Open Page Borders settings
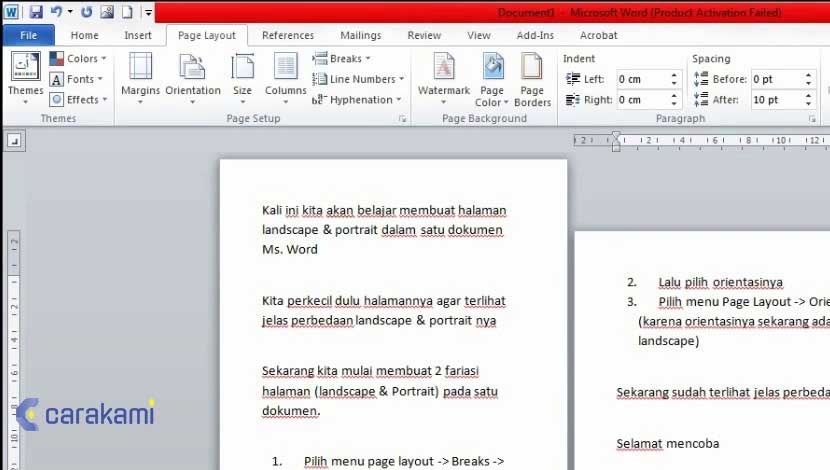 pos(532,79)
